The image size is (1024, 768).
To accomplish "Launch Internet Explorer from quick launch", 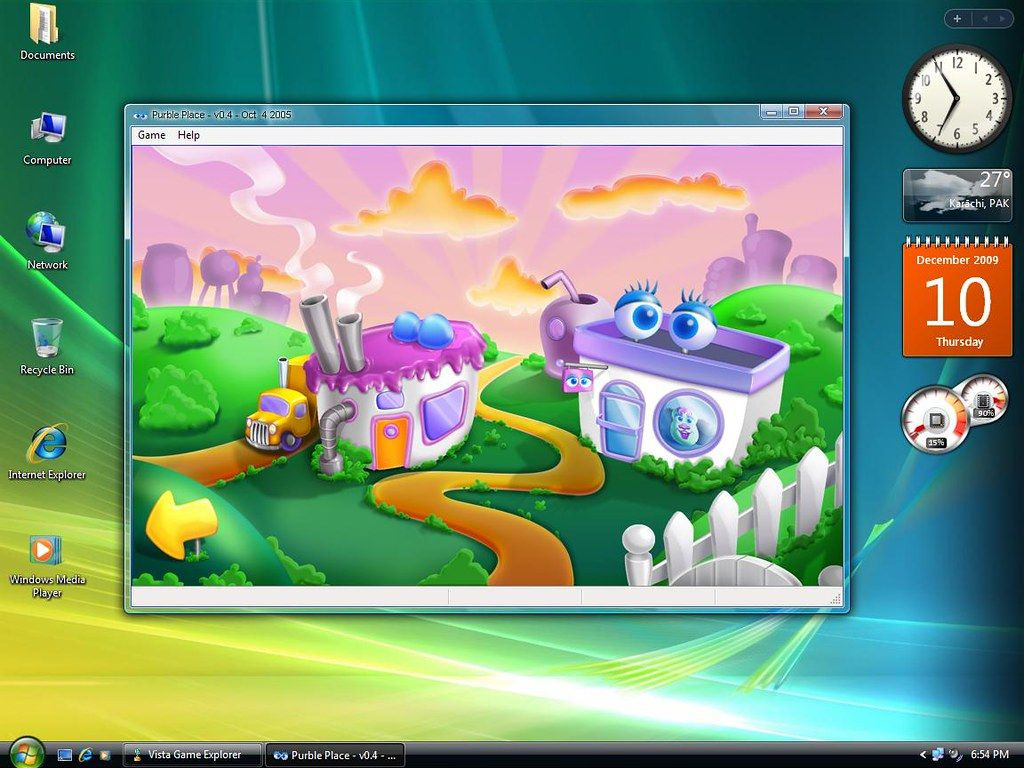I will (x=85, y=755).
